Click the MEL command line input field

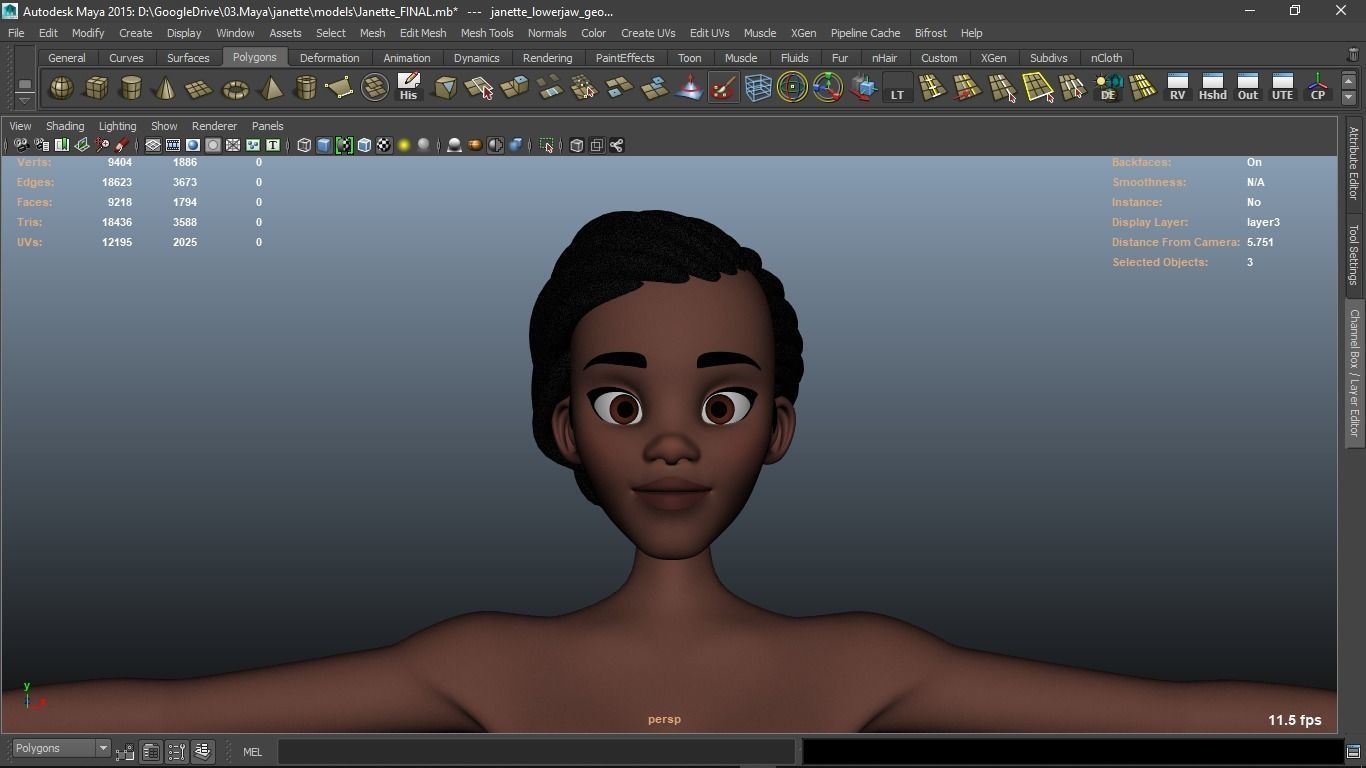click(537, 751)
